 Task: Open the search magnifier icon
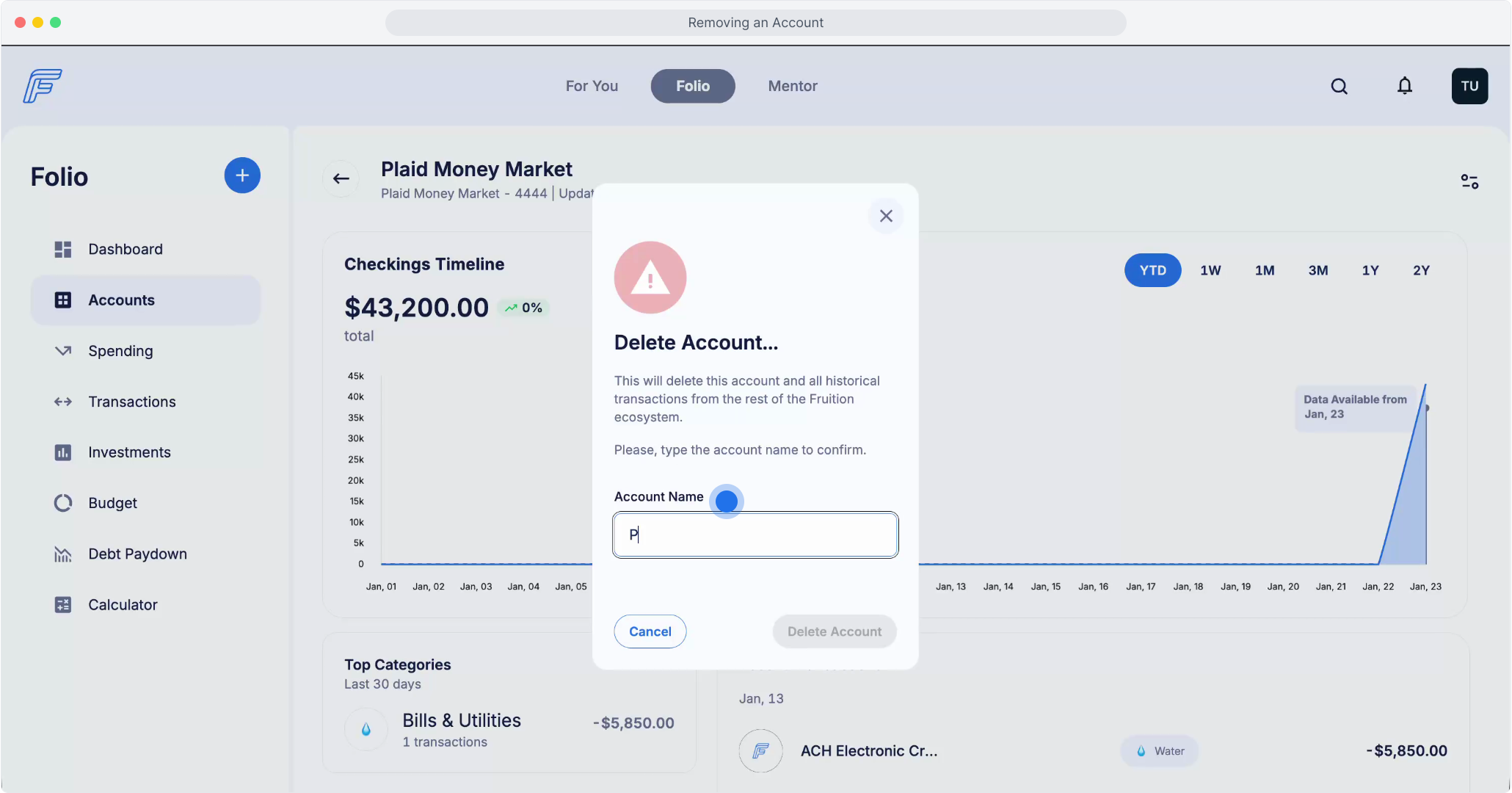click(1339, 87)
